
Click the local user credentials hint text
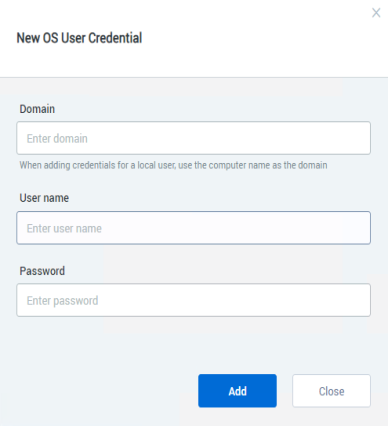[x=173, y=165]
